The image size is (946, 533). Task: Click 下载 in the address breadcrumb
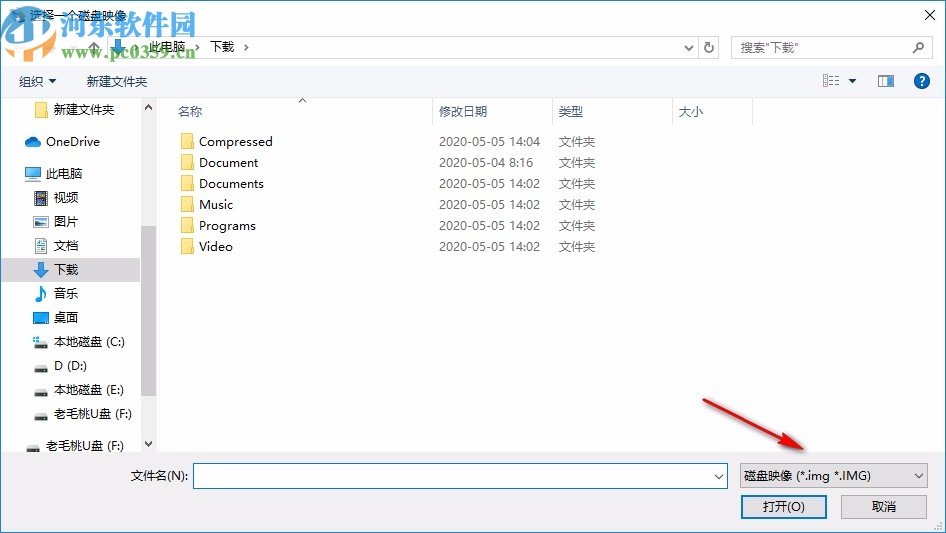click(221, 47)
